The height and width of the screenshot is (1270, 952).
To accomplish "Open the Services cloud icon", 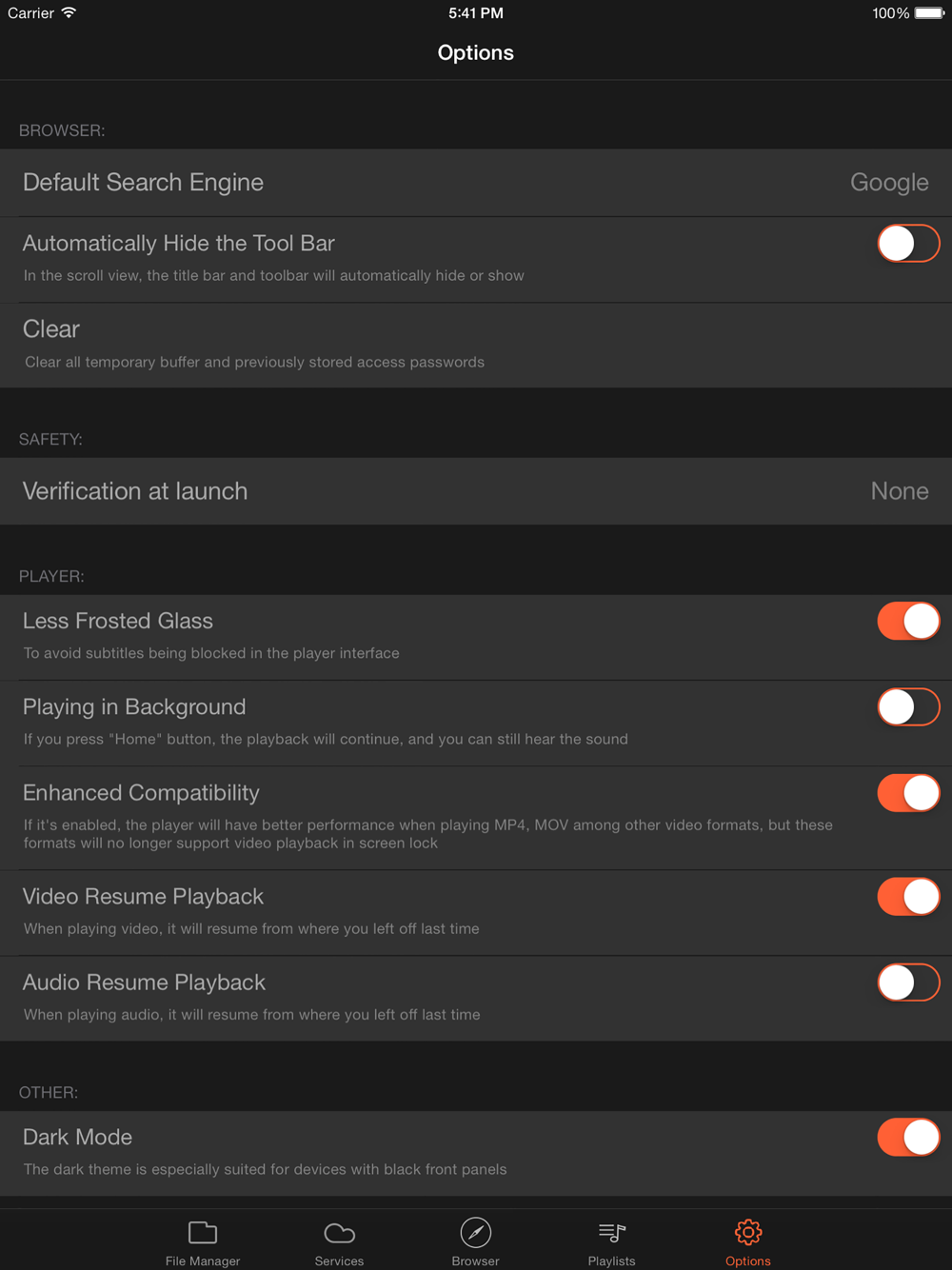I will coord(339,1233).
